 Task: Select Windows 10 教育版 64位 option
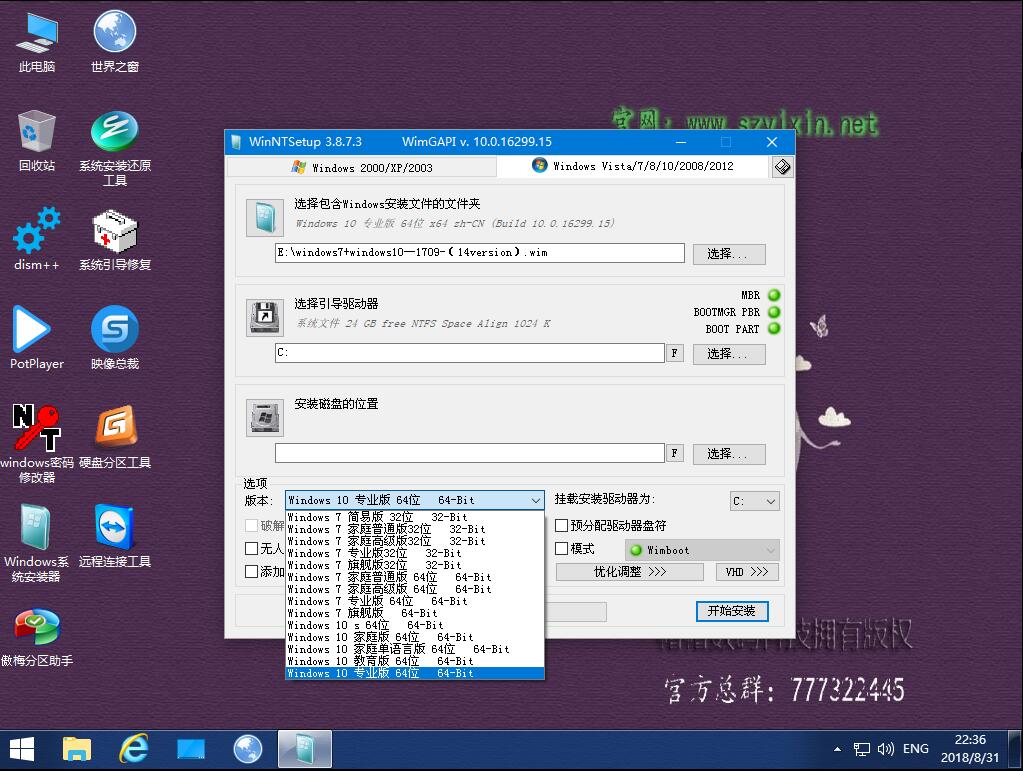point(415,661)
